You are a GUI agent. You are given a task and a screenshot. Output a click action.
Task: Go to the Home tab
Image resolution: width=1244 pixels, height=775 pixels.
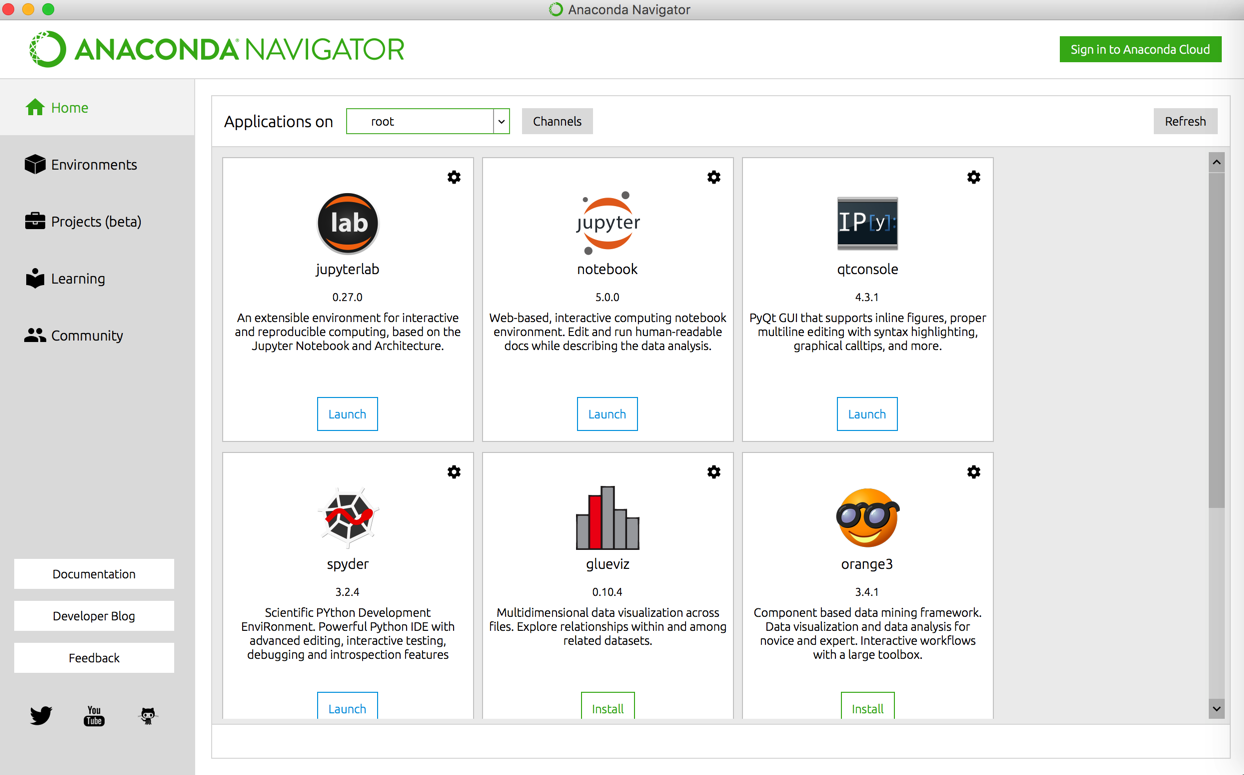[x=97, y=107]
